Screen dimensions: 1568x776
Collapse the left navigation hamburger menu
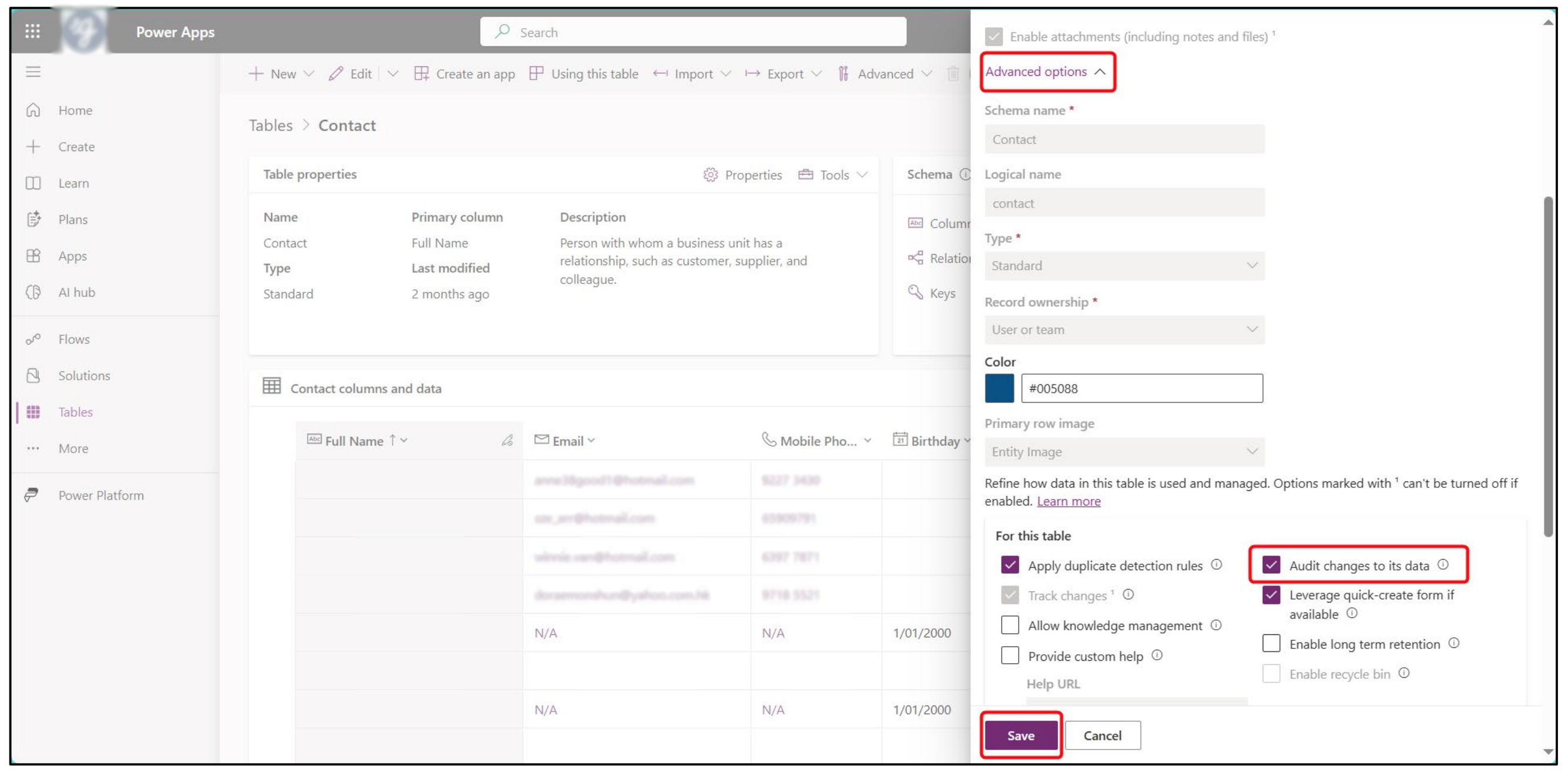pos(33,72)
